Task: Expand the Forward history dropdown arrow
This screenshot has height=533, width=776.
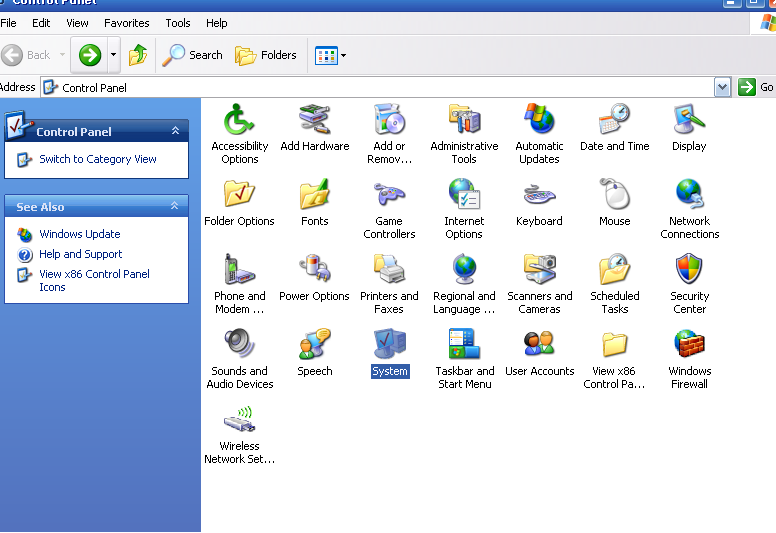Action: [113, 55]
